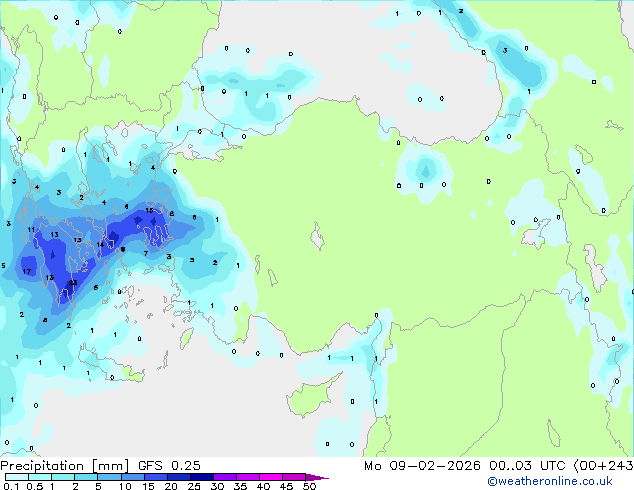Select the 0.1–0.5 mm legend color swatch

(x=17, y=477)
